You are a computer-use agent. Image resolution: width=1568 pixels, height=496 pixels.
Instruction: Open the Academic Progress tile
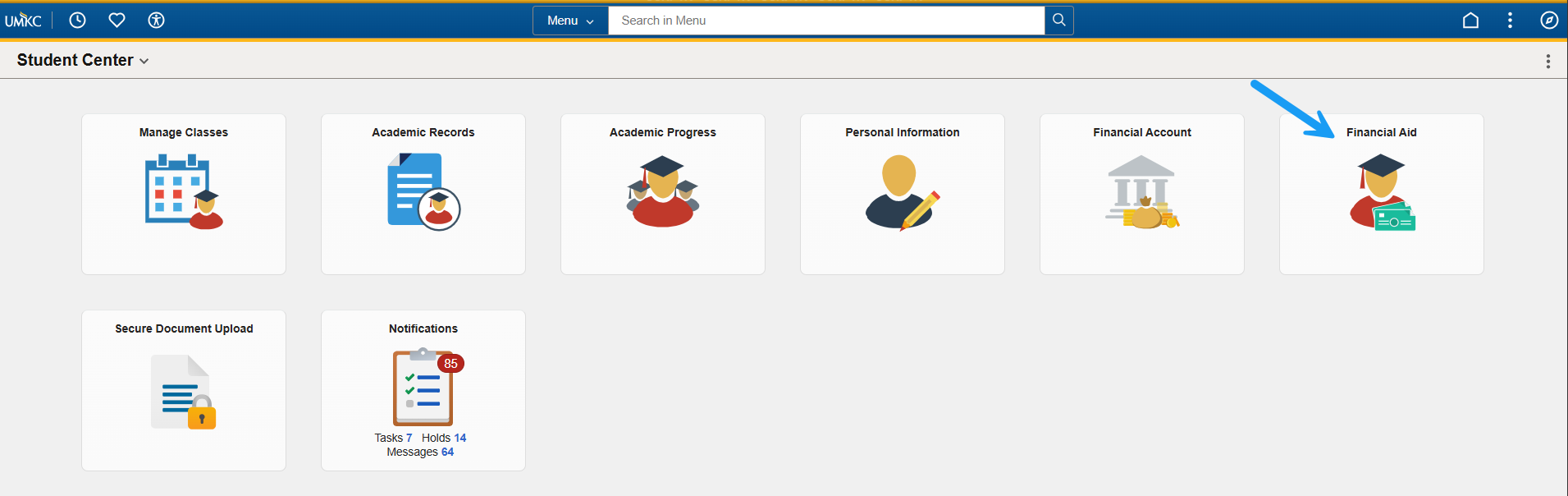[x=663, y=195]
